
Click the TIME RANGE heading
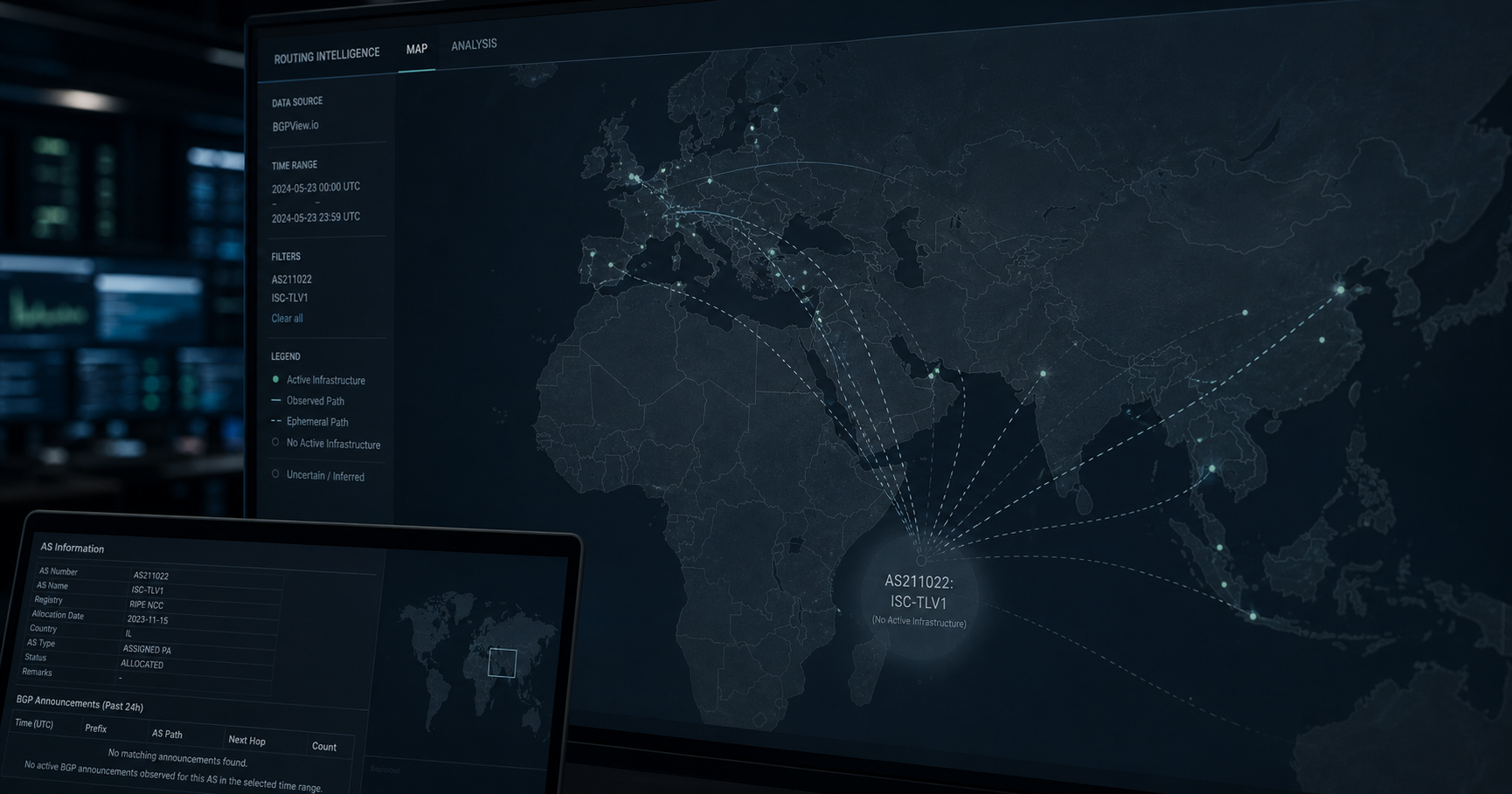click(x=295, y=165)
